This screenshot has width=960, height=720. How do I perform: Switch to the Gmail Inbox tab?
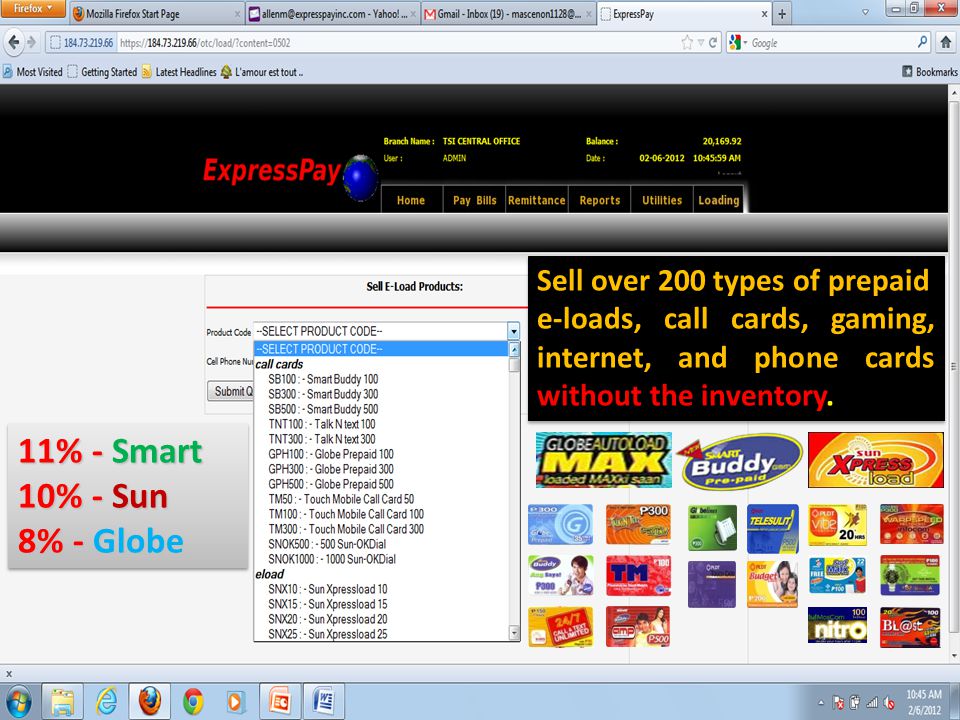tap(508, 14)
